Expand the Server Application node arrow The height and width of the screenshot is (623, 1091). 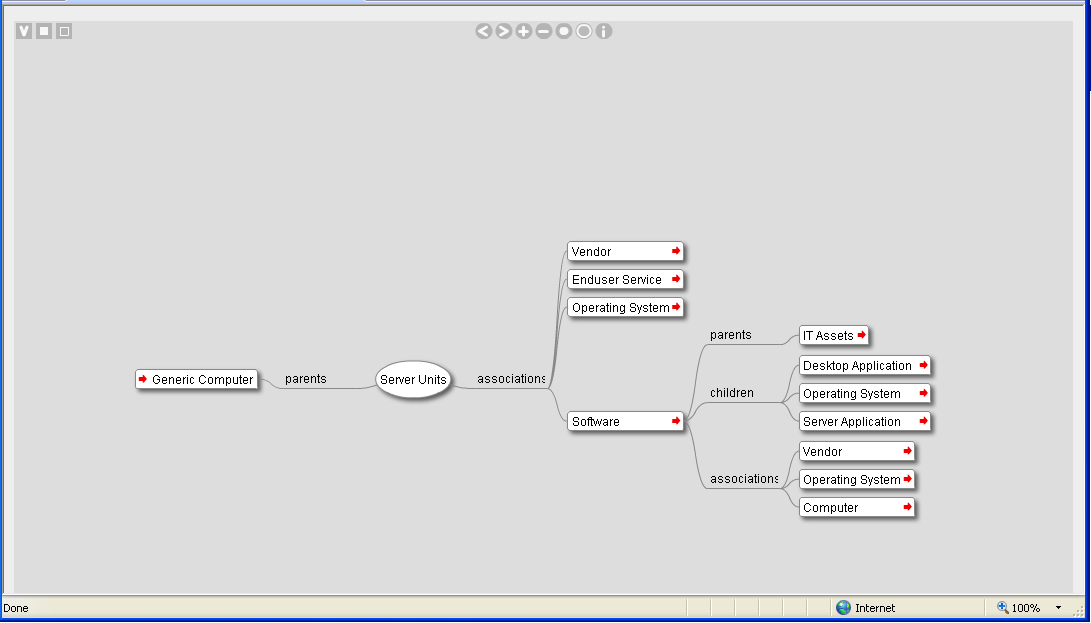[x=923, y=421]
